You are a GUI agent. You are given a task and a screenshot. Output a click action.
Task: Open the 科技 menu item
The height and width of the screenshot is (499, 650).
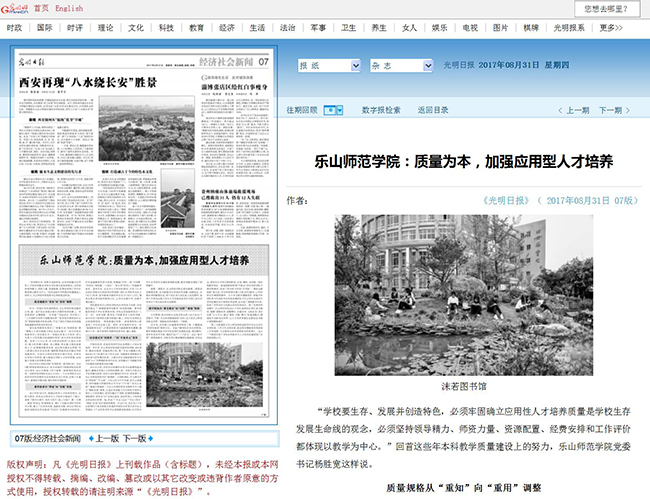tap(166, 28)
